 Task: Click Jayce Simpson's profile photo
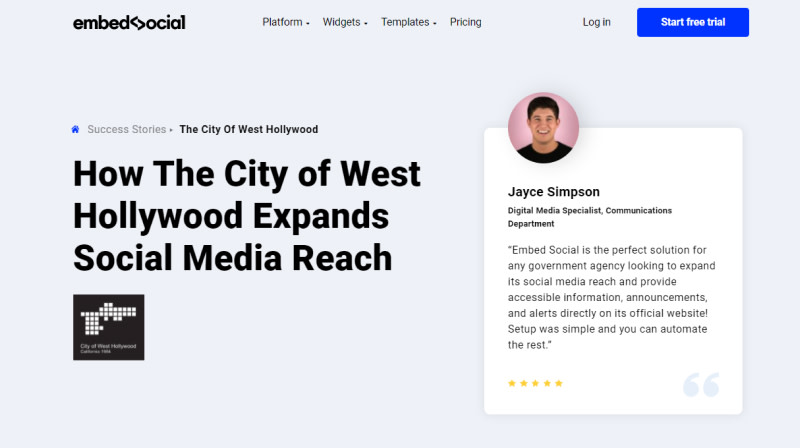[543, 128]
